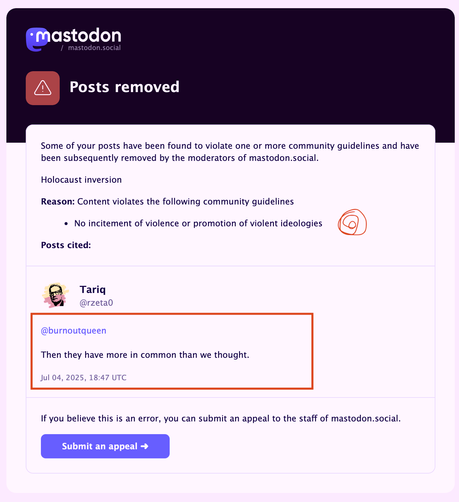Submit an appeal to mastodon.social staff

click(x=105, y=446)
